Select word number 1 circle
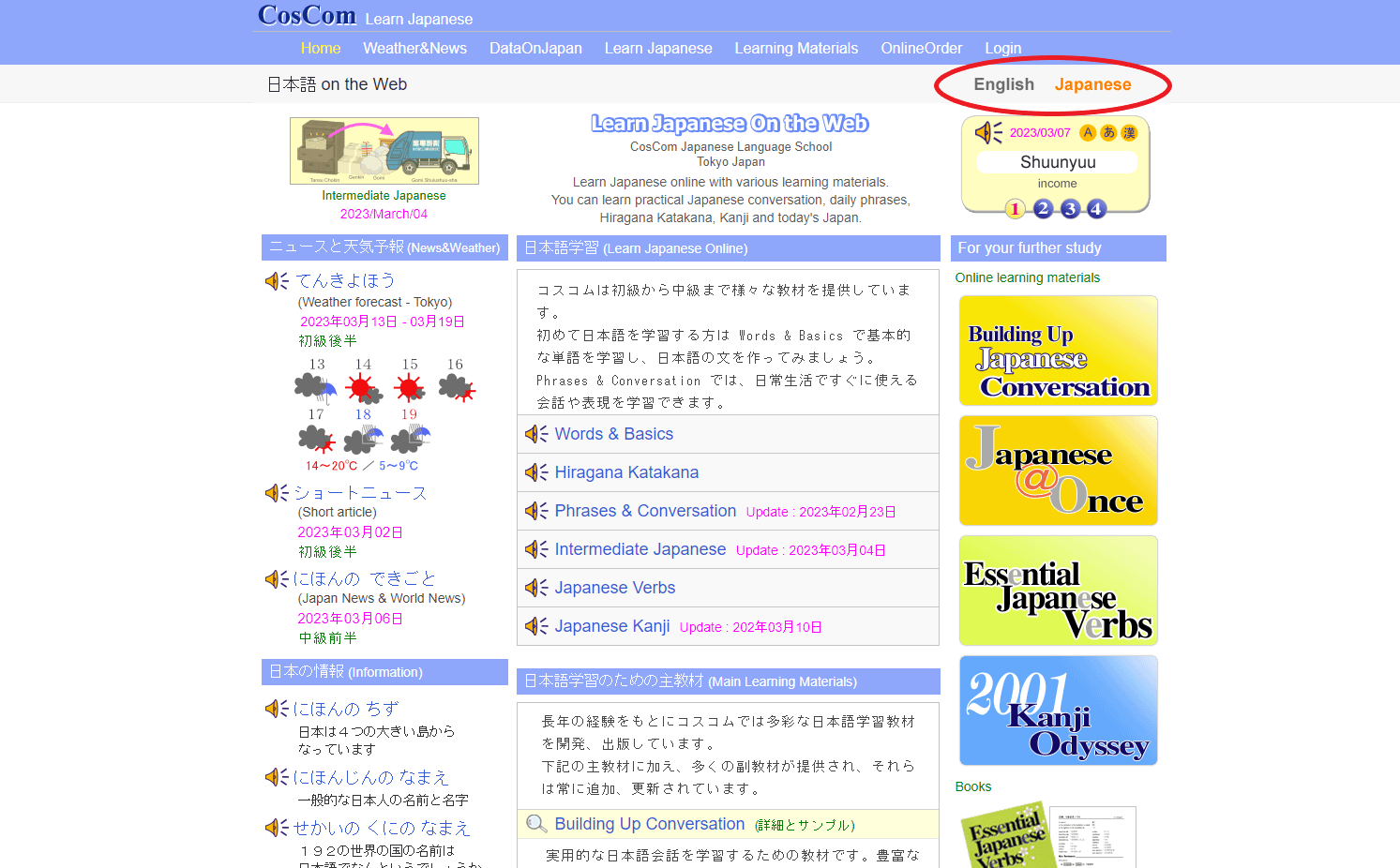The width and height of the screenshot is (1400, 868). [1015, 209]
